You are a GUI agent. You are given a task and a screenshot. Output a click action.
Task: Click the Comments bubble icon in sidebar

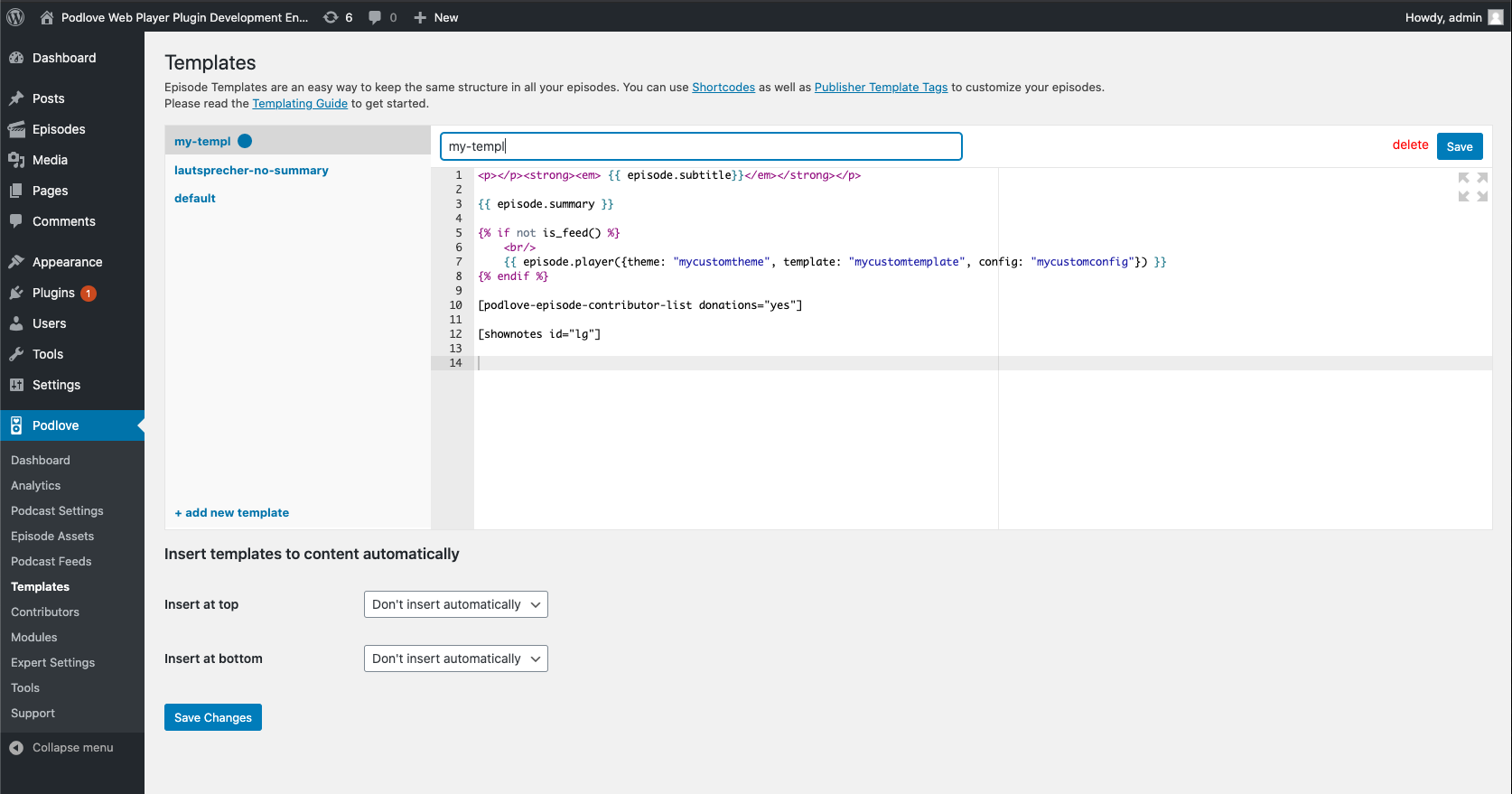click(x=16, y=221)
